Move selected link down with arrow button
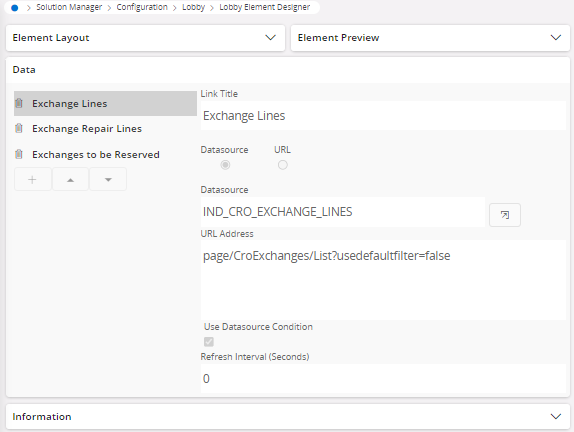574x432 pixels. [108, 179]
